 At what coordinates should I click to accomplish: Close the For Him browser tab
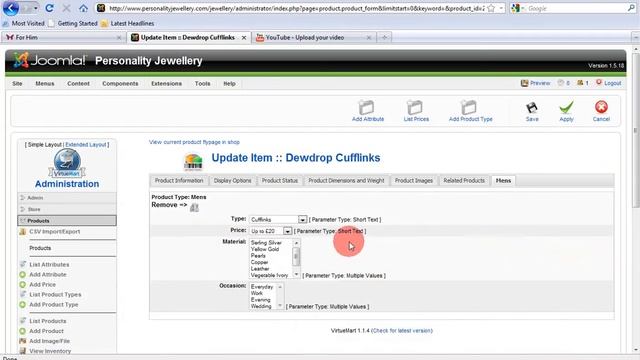pos(119,38)
